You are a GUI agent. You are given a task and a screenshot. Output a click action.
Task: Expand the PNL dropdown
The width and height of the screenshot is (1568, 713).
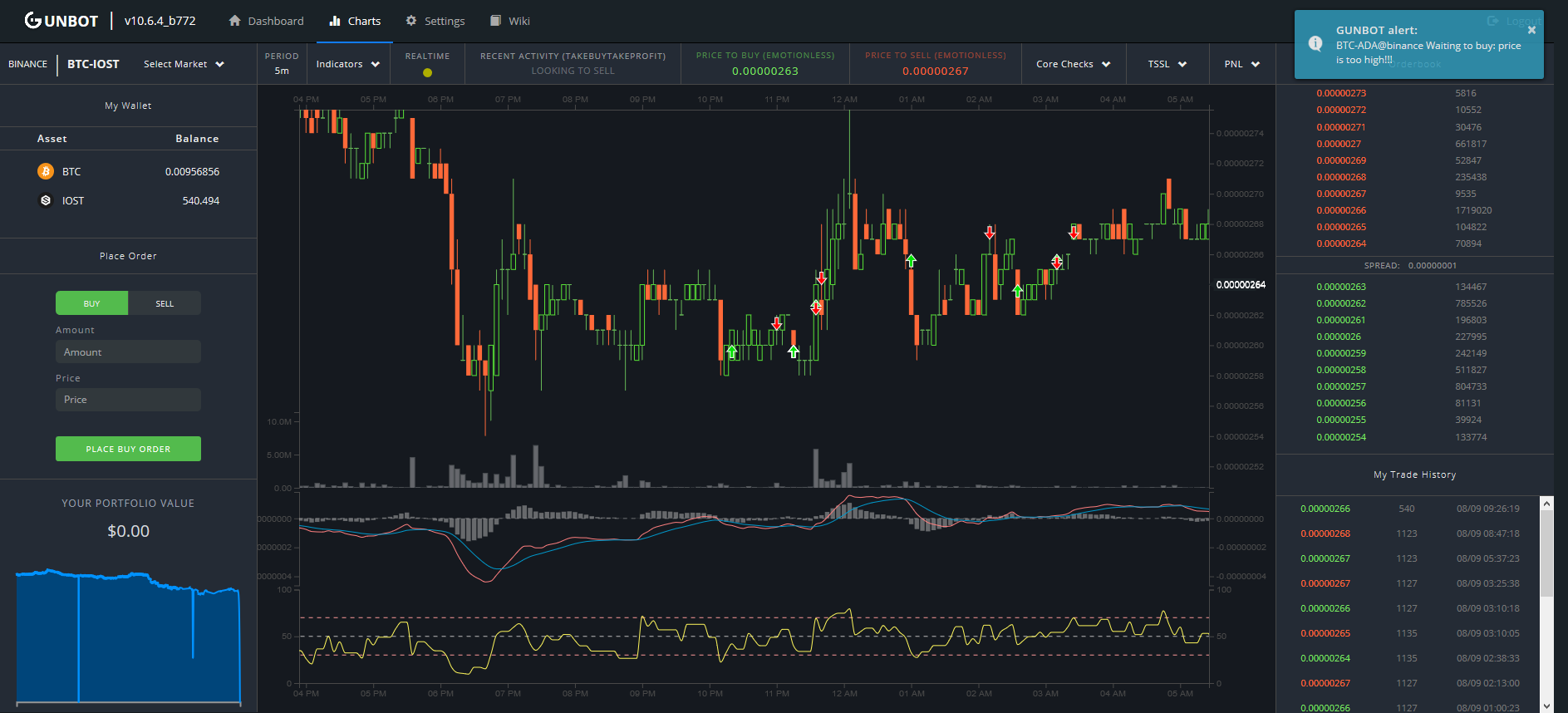coord(1241,64)
